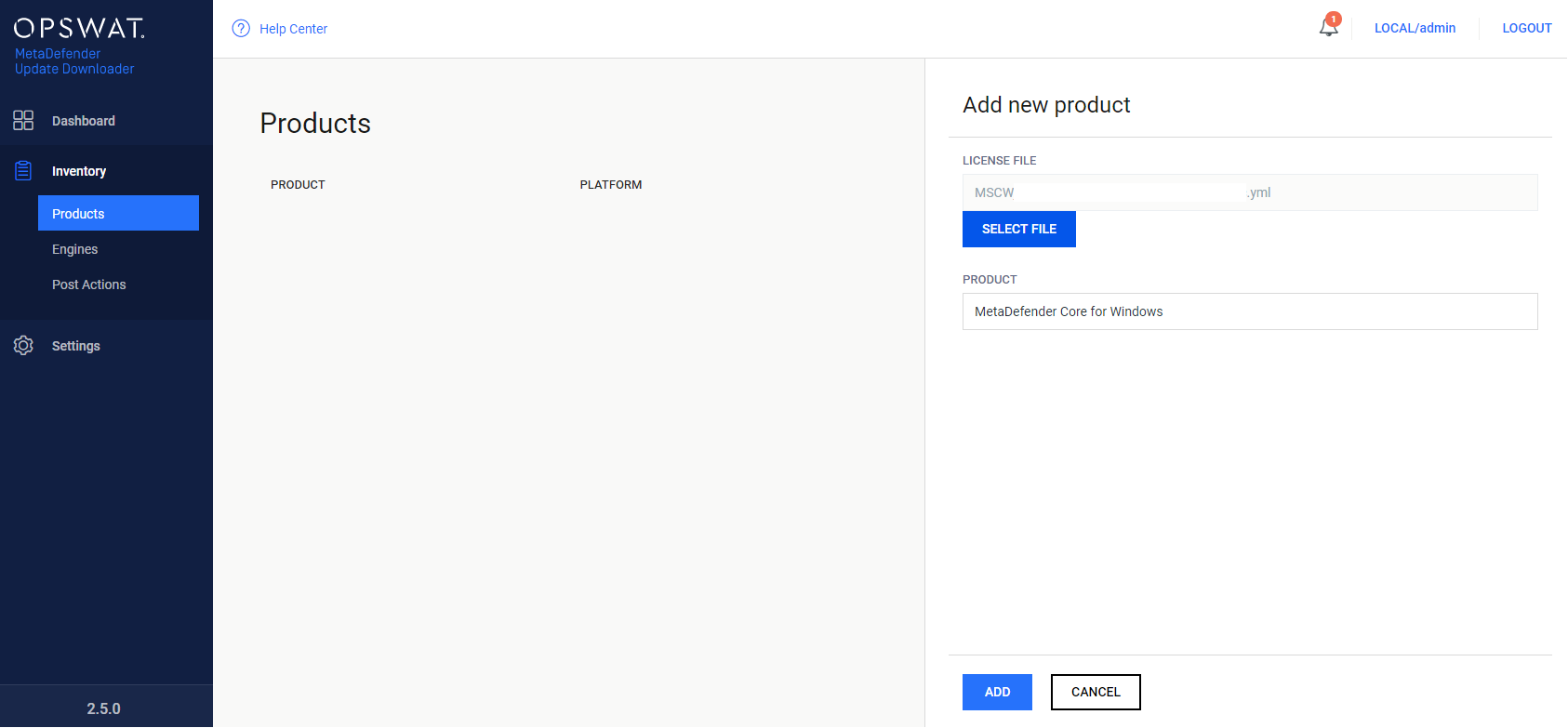The width and height of the screenshot is (1568, 728).
Task: Click the Add new product heading
Action: 1046,105
